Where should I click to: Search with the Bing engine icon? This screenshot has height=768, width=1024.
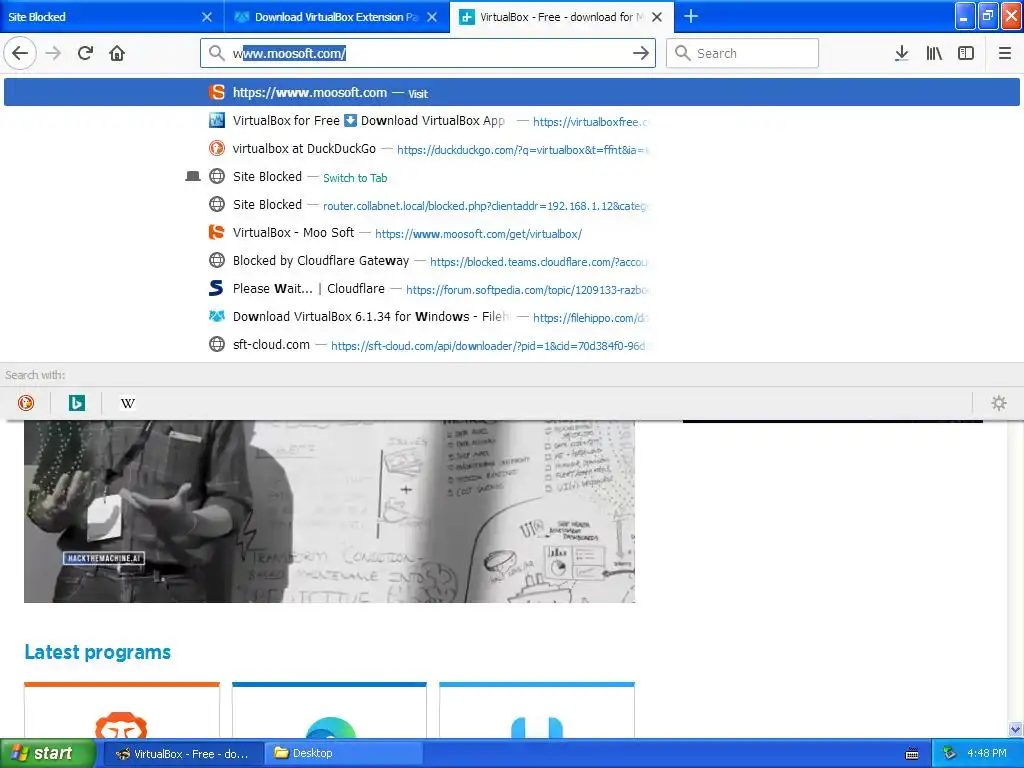(x=76, y=403)
